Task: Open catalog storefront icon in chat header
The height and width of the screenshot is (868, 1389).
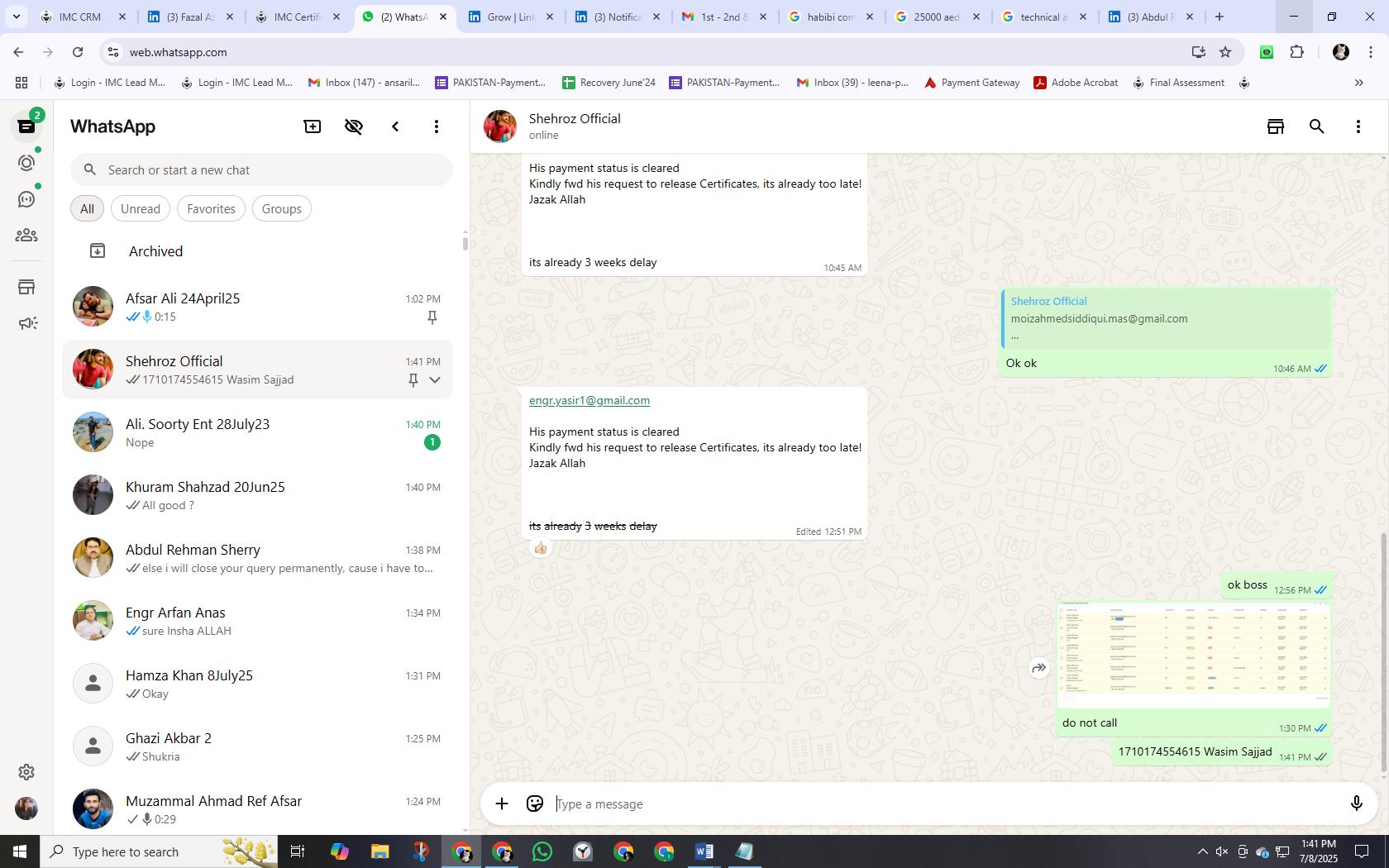Action: click(x=1276, y=126)
